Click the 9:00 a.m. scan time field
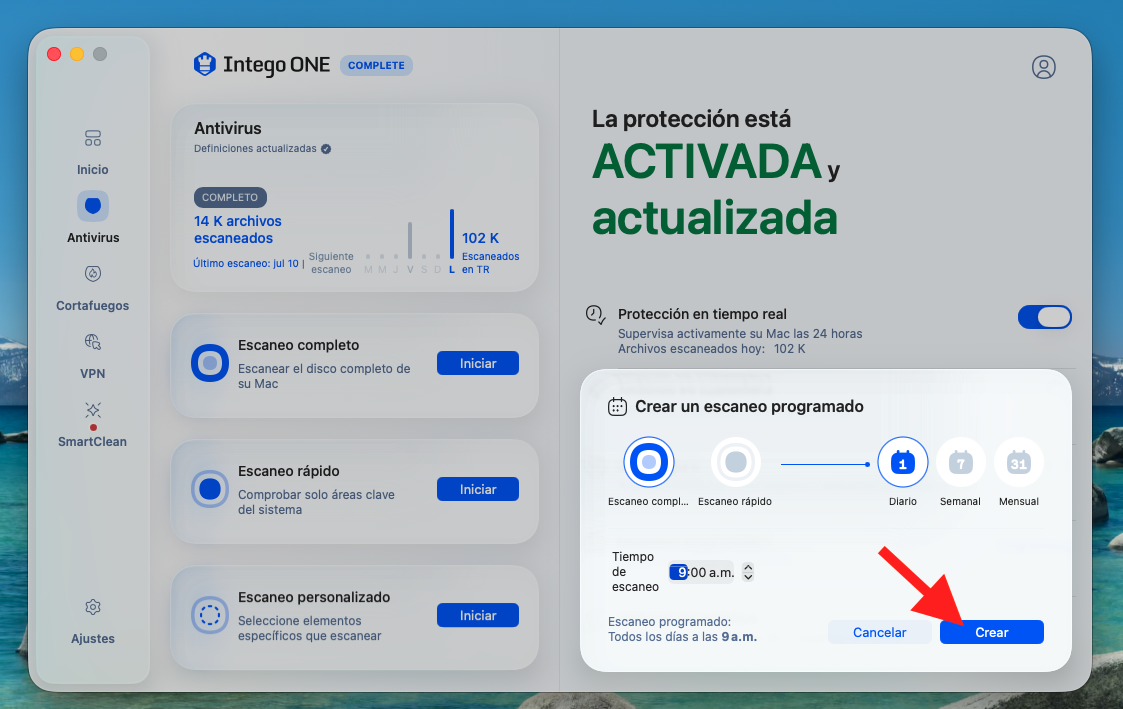Screen dimensions: 1123x709 click(701, 572)
